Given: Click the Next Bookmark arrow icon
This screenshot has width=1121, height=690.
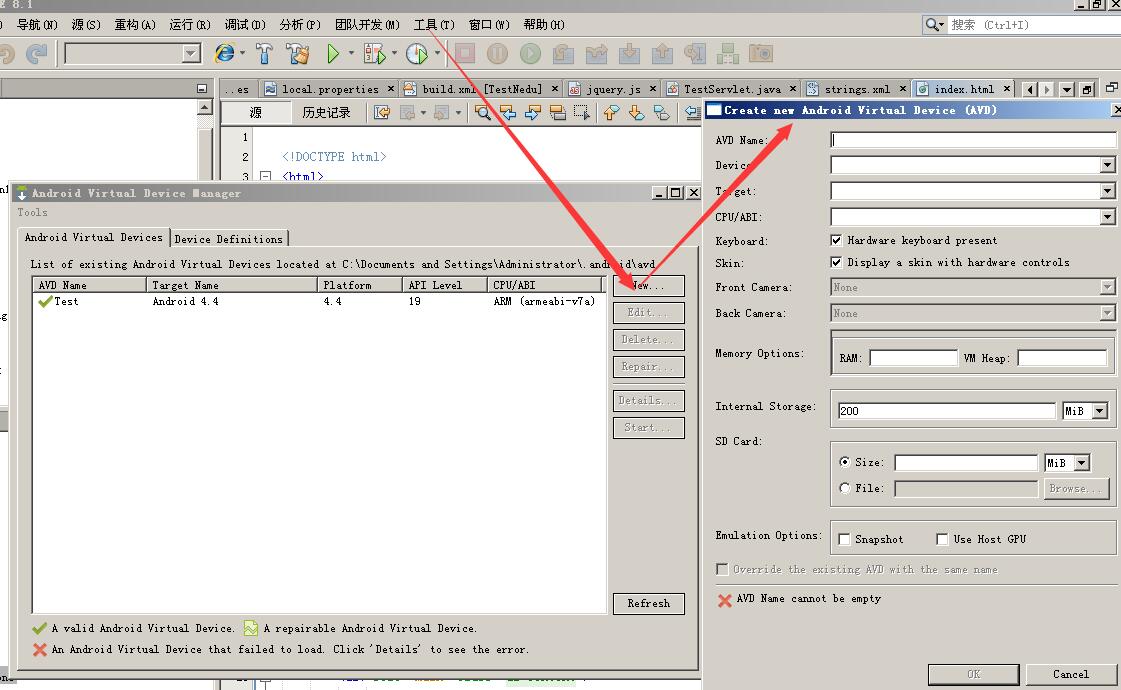Looking at the screenshot, I should (636, 112).
